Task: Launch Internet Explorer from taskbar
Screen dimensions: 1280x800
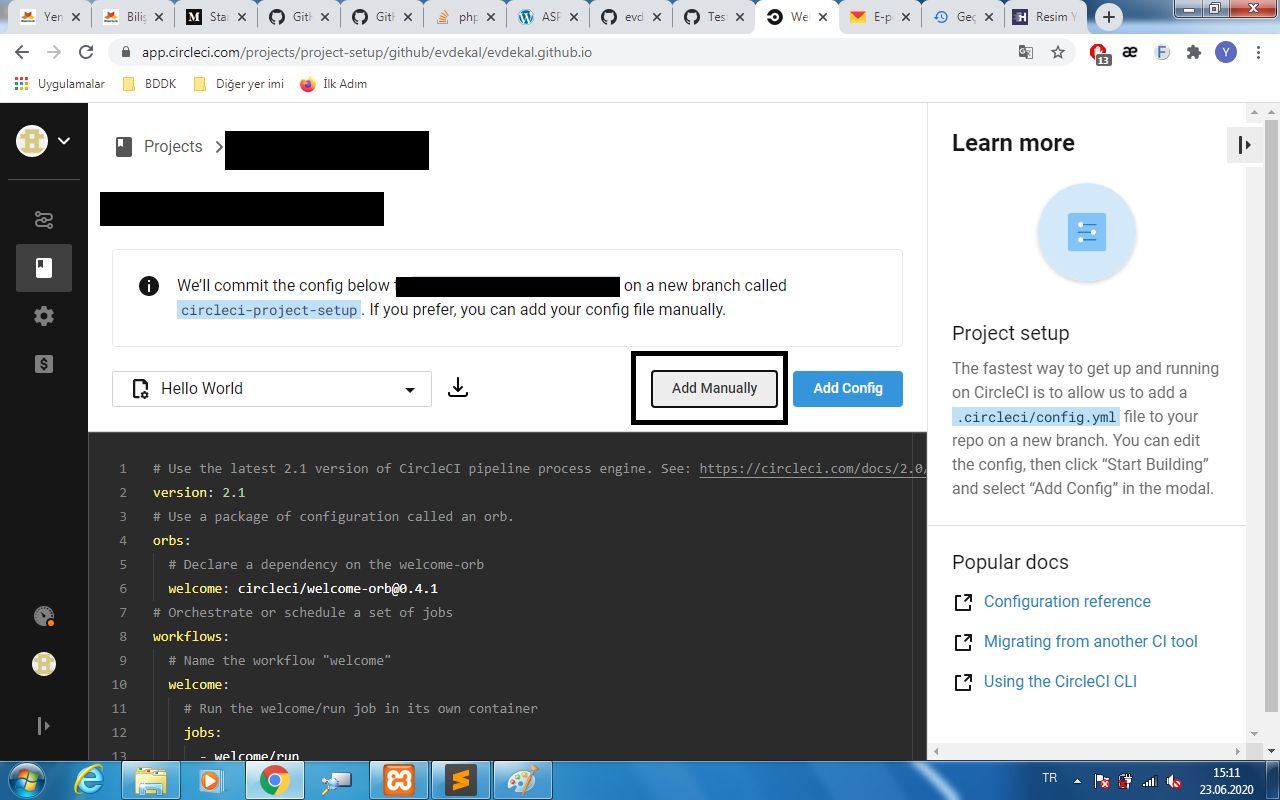Action: coord(89,780)
